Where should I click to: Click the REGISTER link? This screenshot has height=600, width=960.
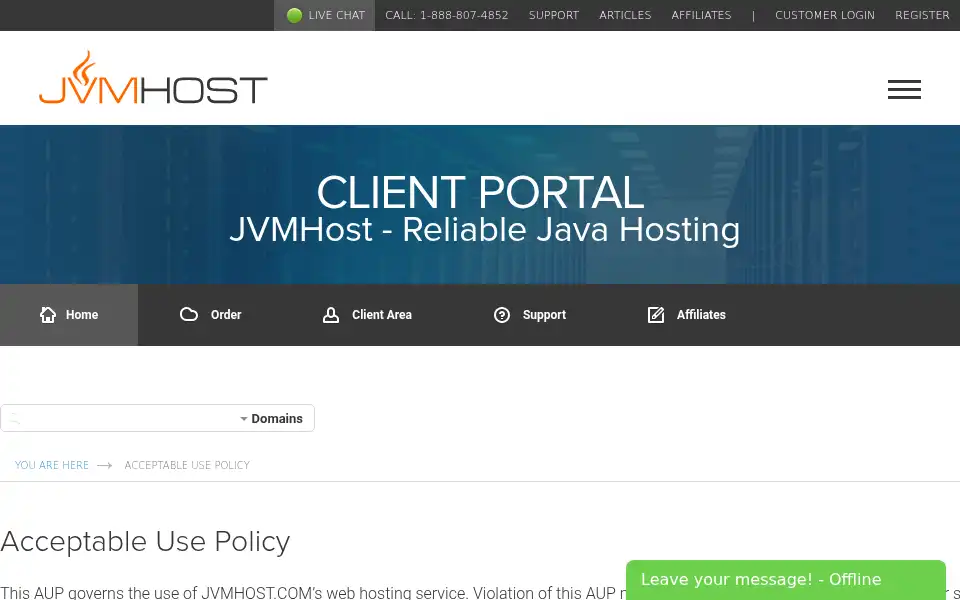pos(922,15)
